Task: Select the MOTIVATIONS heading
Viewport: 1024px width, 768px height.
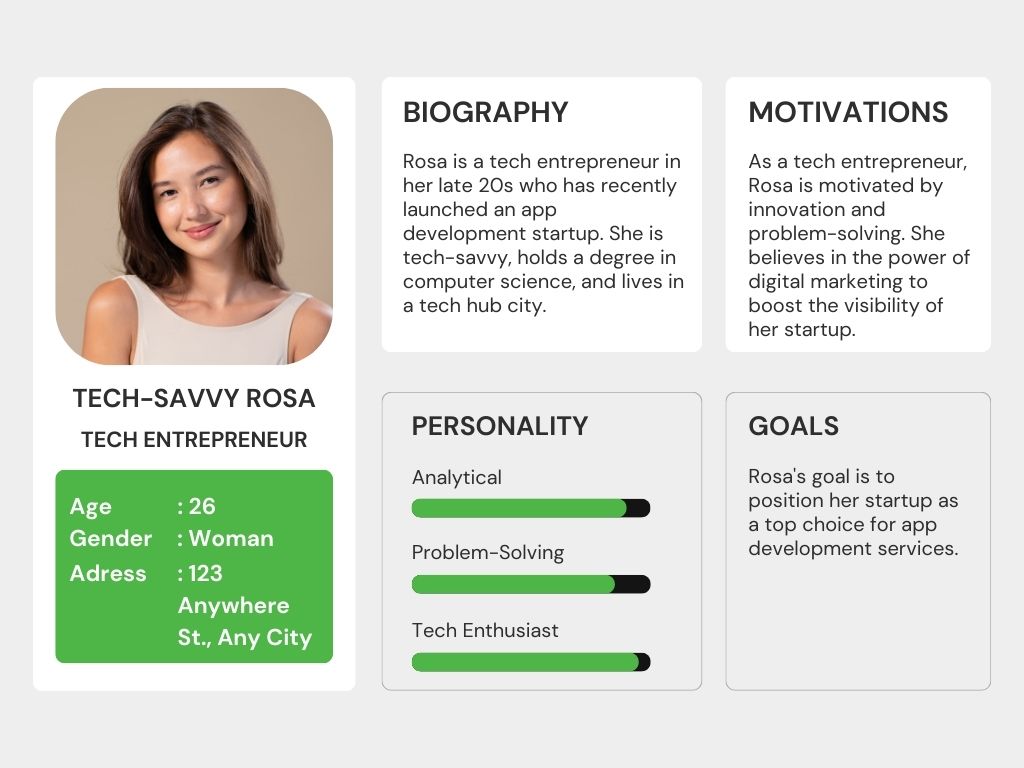Action: pos(848,112)
